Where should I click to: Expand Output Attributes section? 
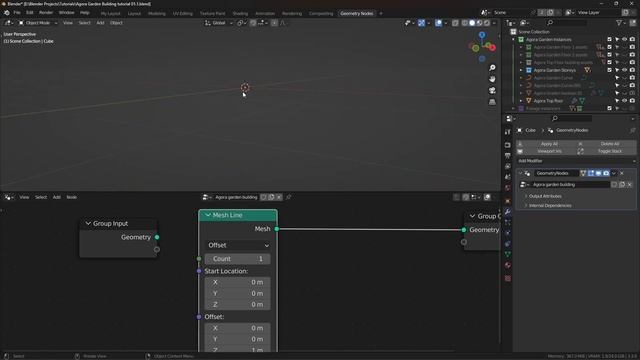(545, 196)
